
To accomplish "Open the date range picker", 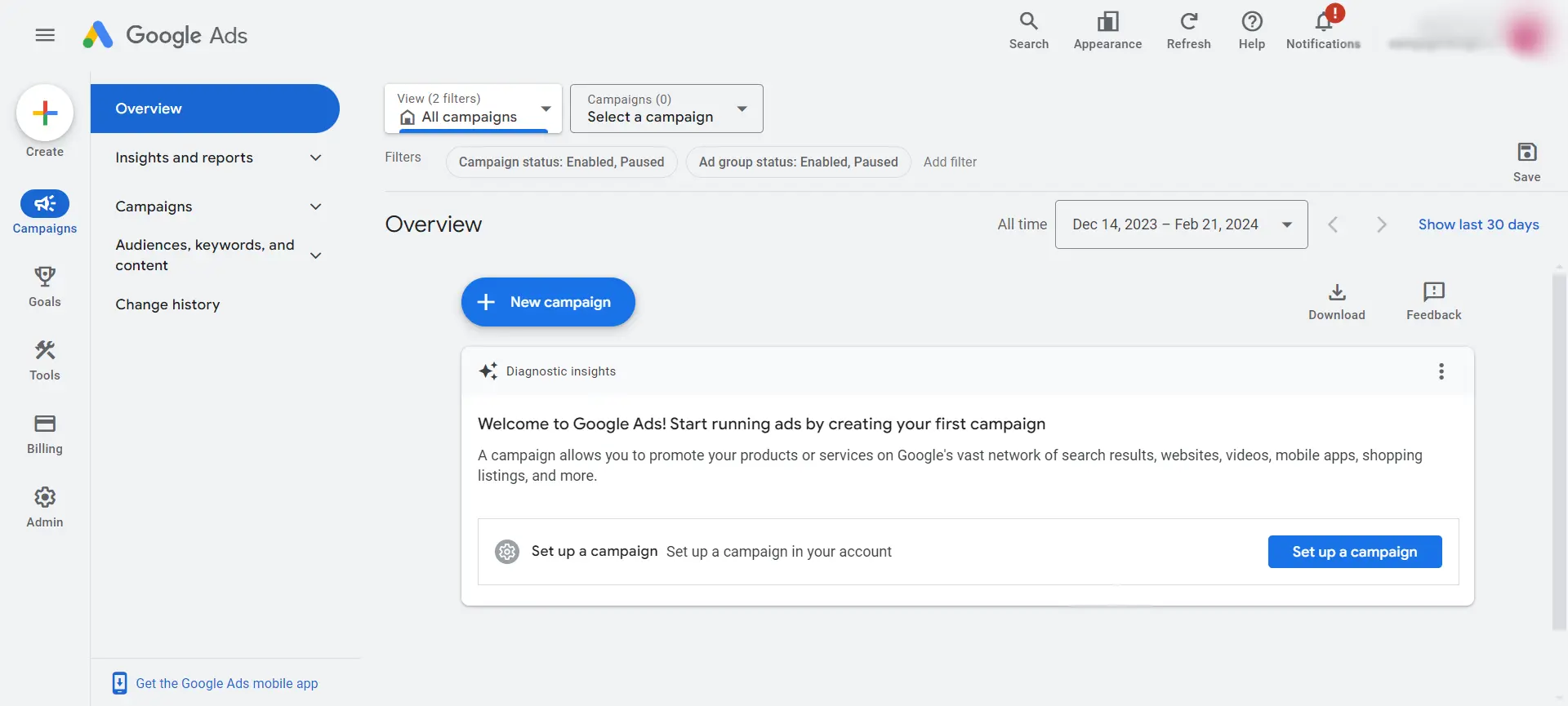I will click(1181, 224).
